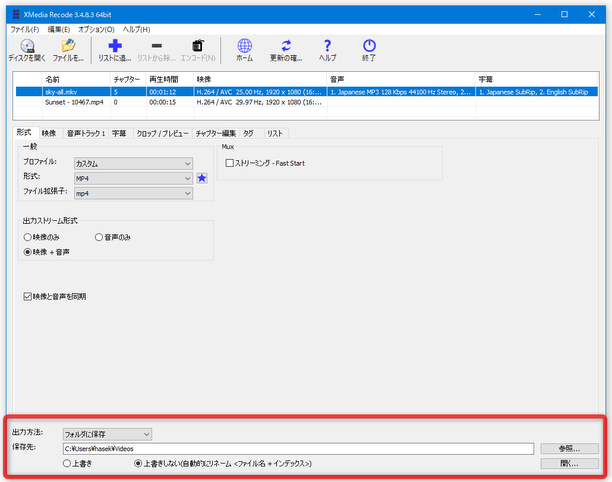Expand the ファイル拡張子 dropdown showing mp4
612x482 pixels.
click(133, 193)
